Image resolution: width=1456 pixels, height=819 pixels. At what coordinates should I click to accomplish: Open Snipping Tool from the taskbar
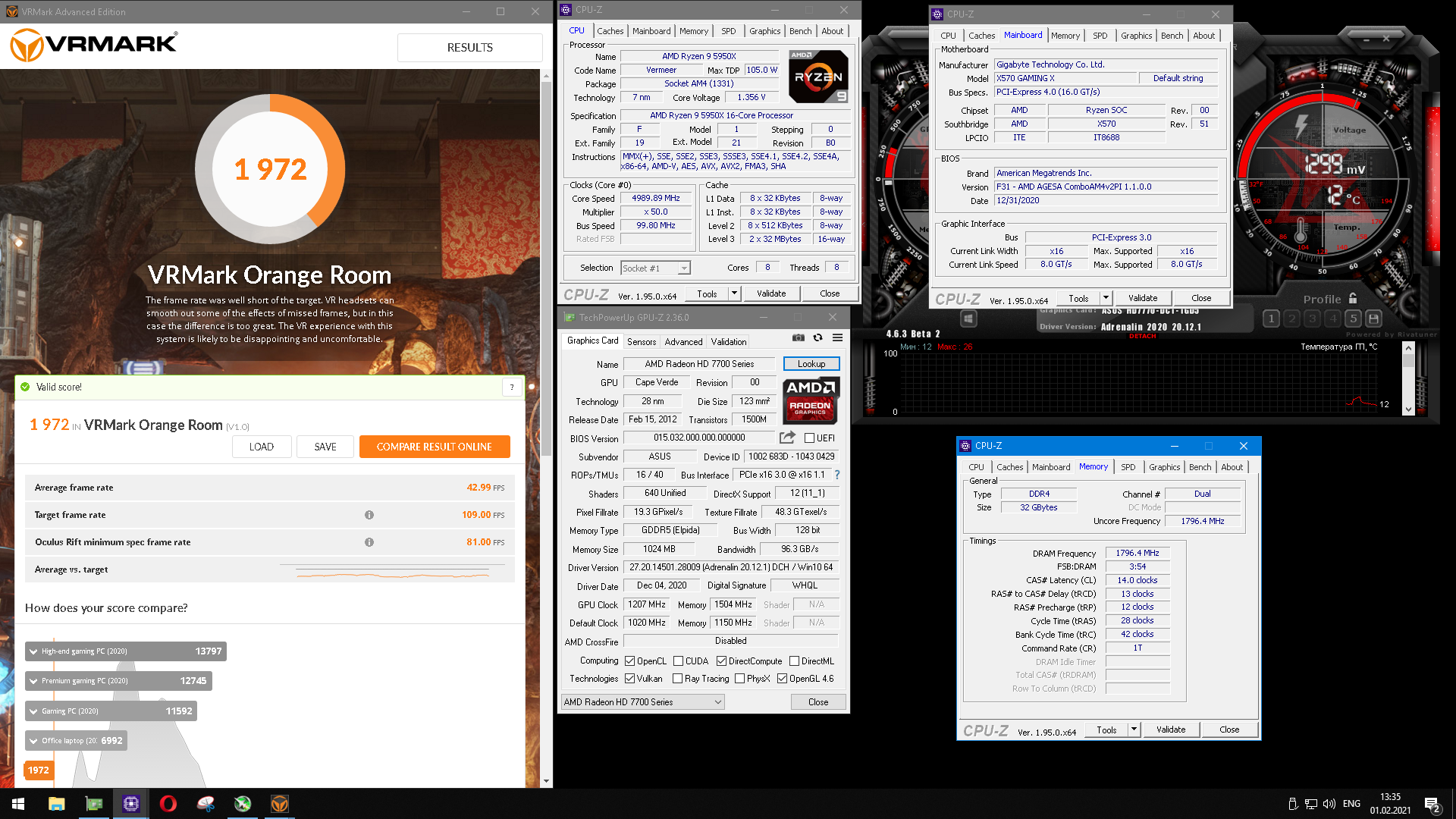click(x=206, y=804)
